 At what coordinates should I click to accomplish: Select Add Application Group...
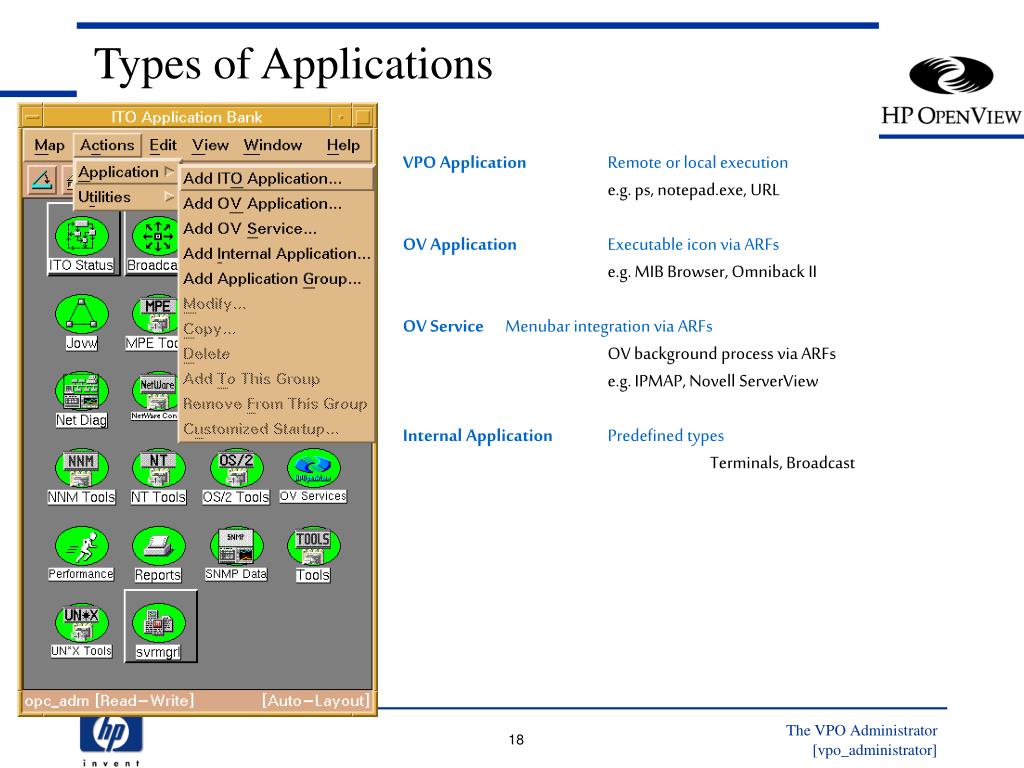tap(276, 279)
